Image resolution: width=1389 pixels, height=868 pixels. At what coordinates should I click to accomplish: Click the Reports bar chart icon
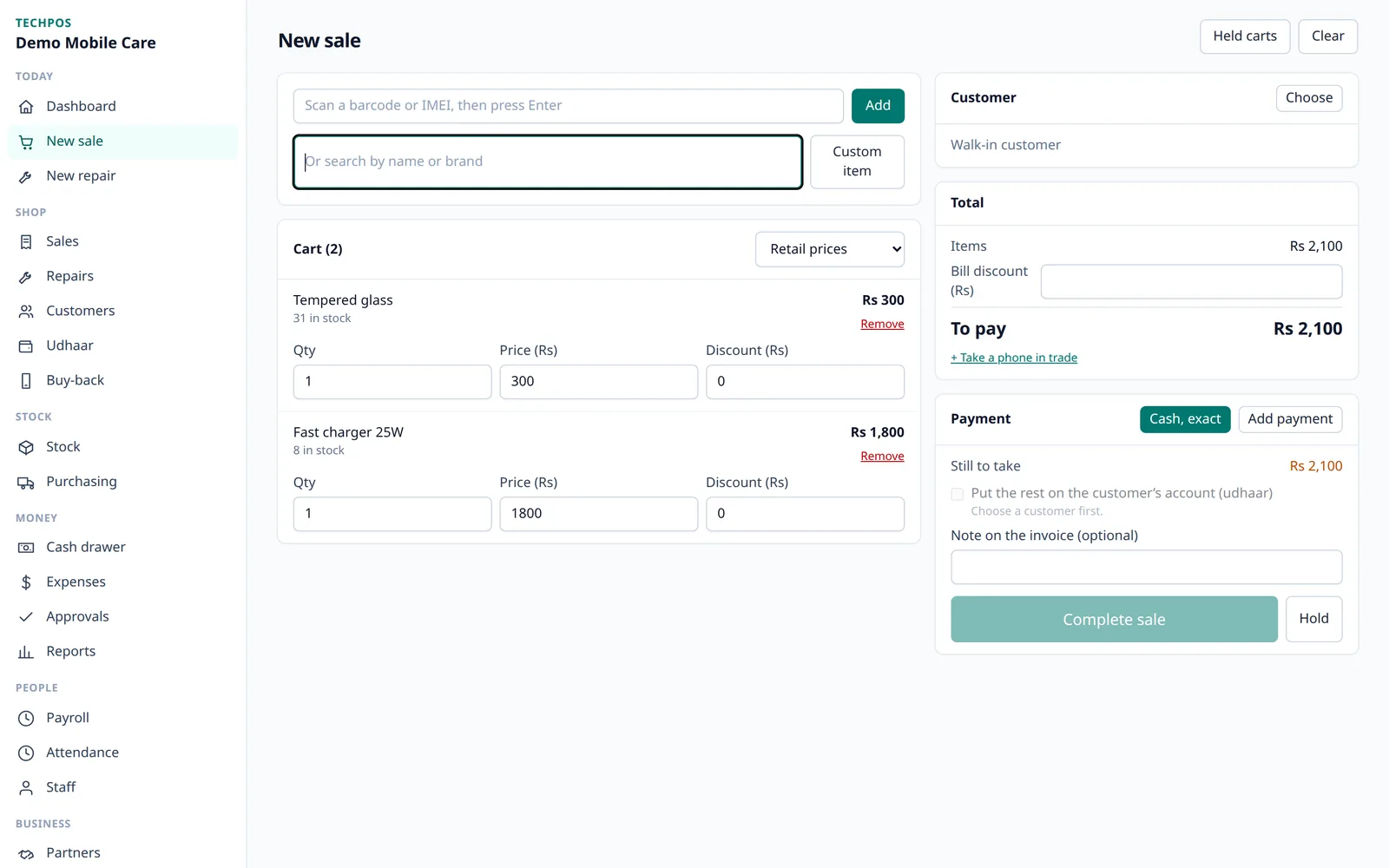click(x=26, y=652)
